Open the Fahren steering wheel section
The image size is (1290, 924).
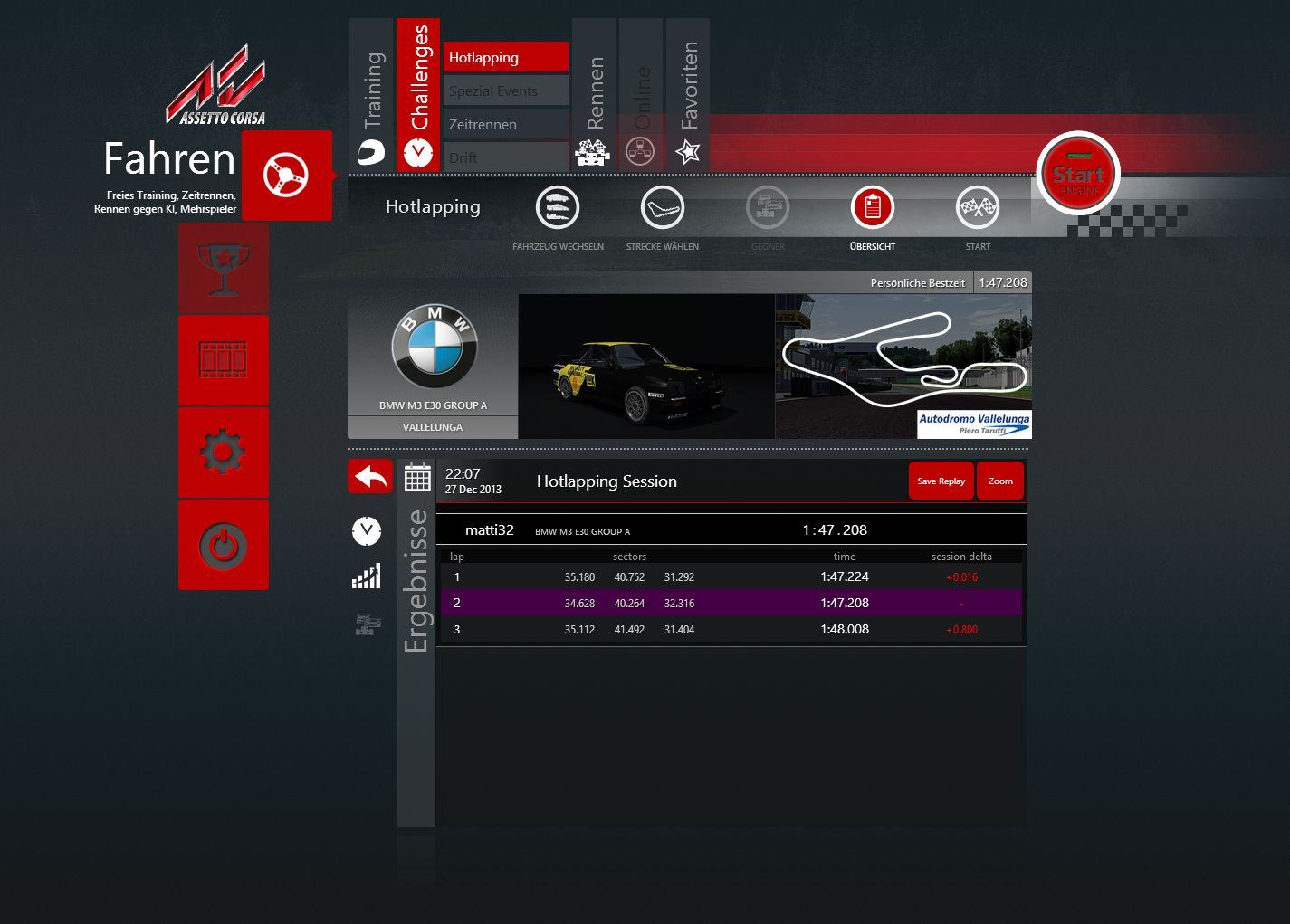tap(287, 176)
